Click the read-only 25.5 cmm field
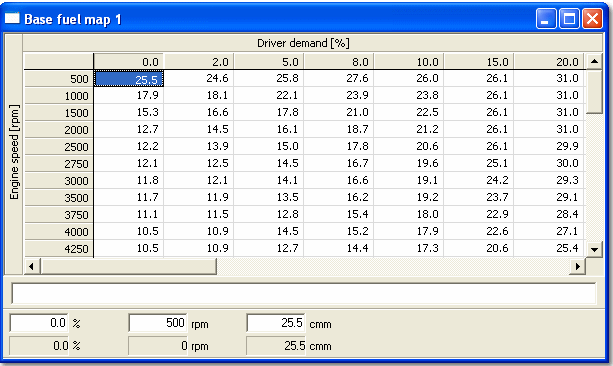613x366 pixels. click(276, 346)
